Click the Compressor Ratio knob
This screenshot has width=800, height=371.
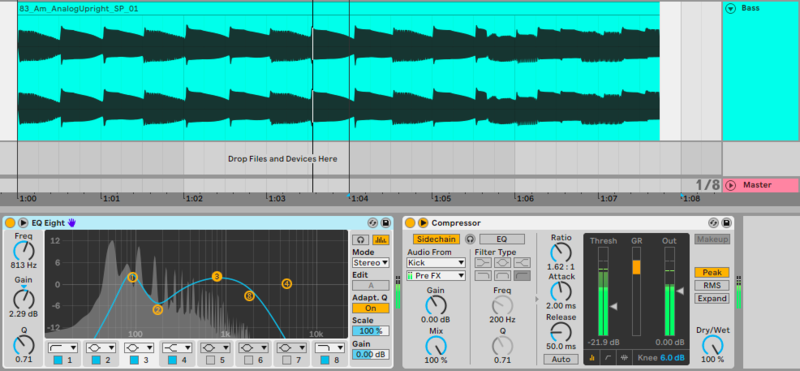pyautogui.click(x=561, y=253)
